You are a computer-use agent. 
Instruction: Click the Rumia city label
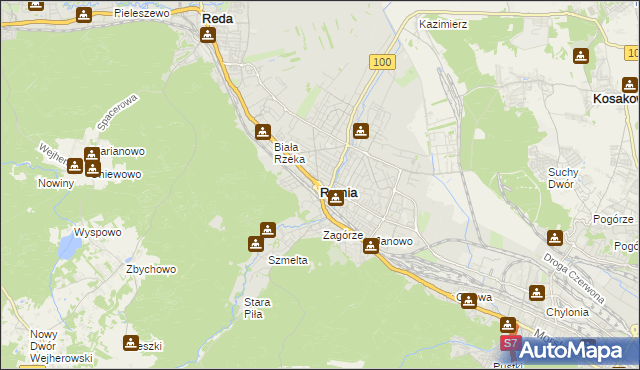click(339, 193)
